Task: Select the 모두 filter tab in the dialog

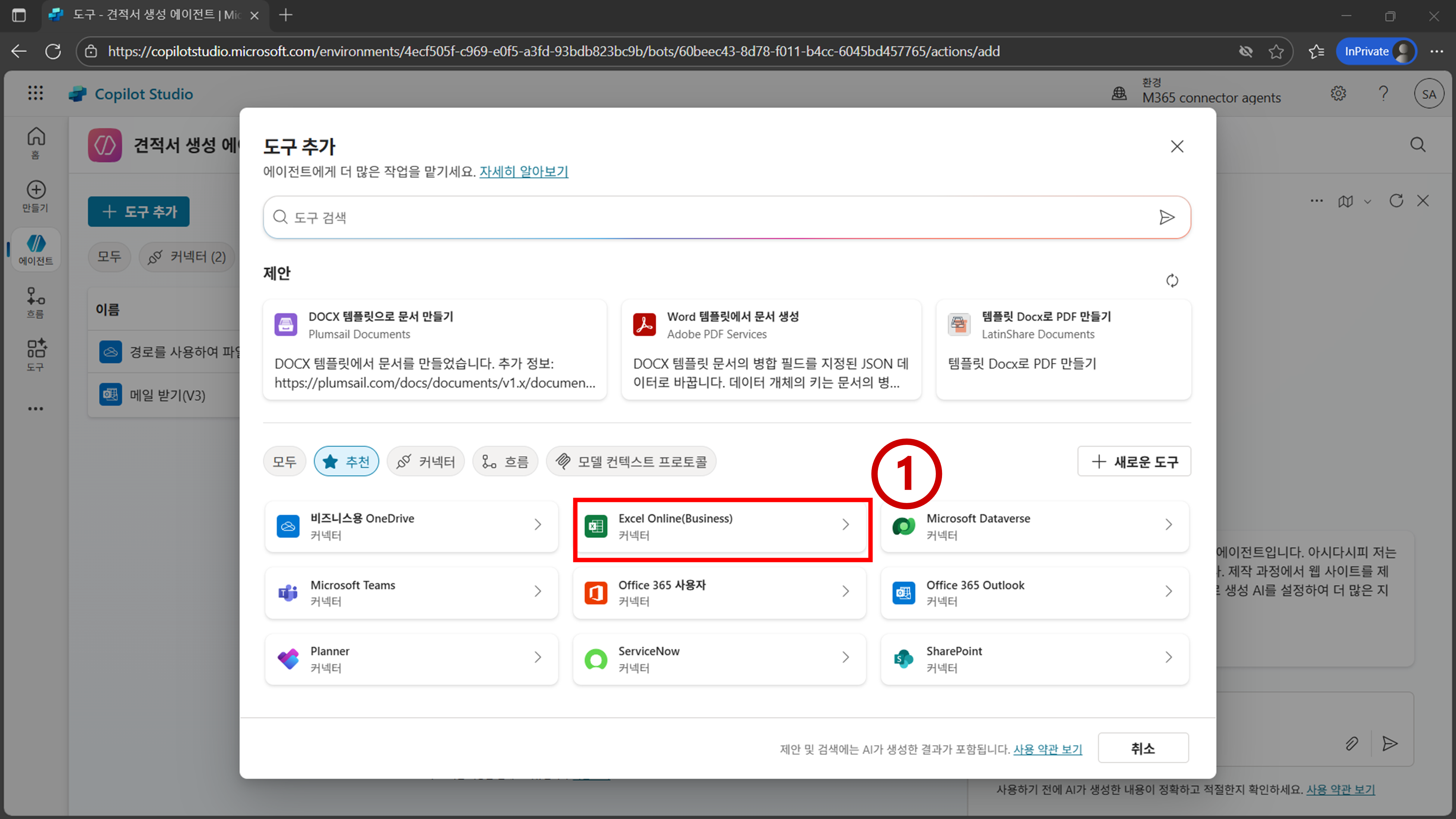Action: pyautogui.click(x=284, y=462)
